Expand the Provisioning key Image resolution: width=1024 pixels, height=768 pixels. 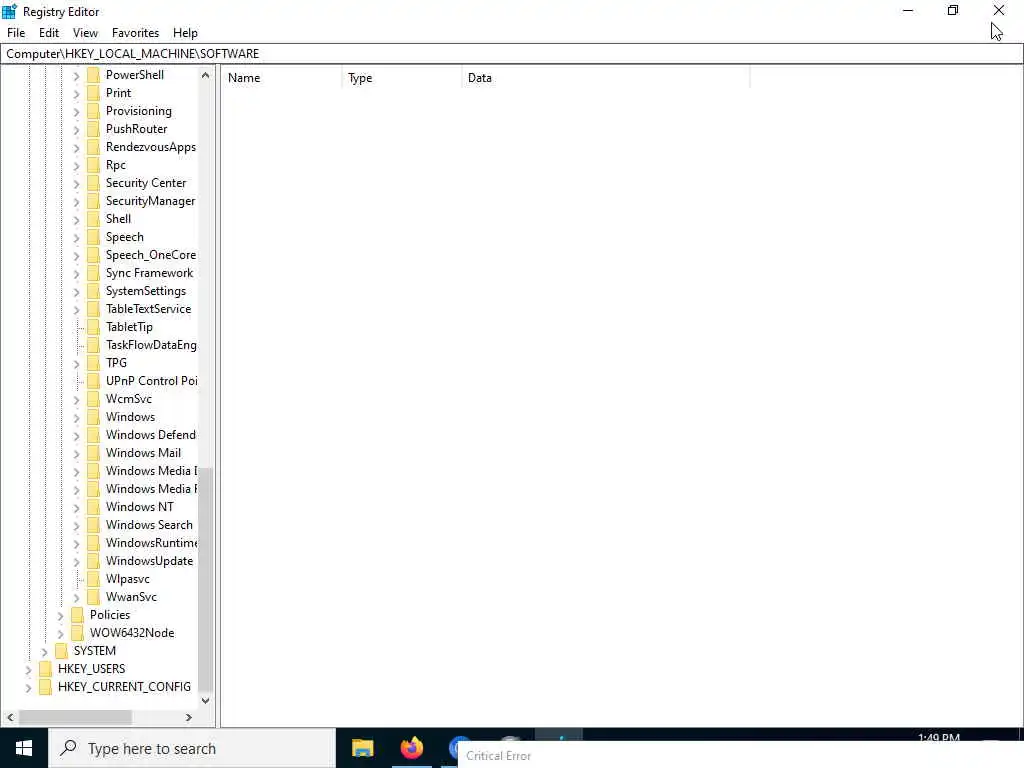click(76, 112)
